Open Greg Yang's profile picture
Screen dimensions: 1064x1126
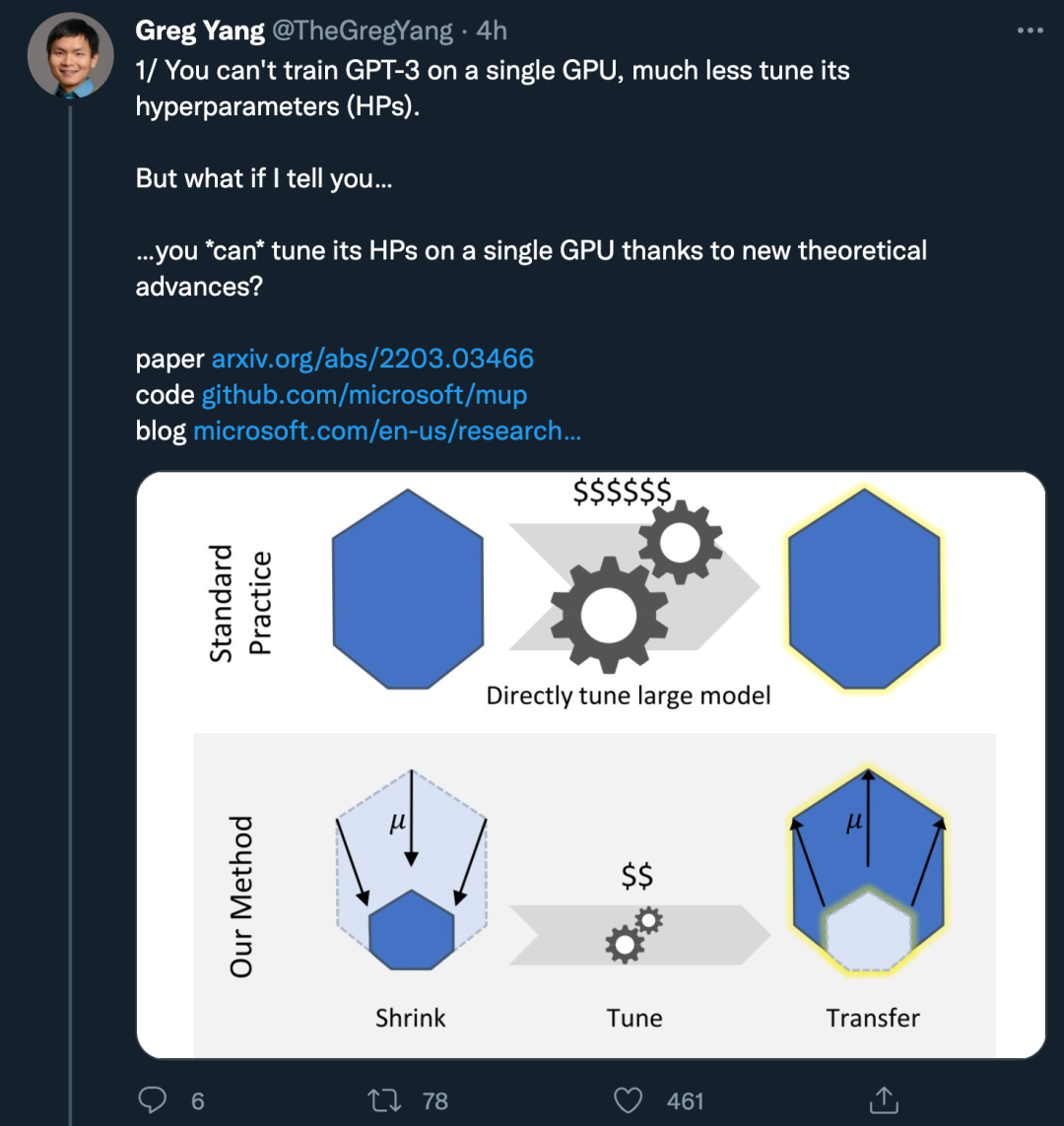[69, 55]
